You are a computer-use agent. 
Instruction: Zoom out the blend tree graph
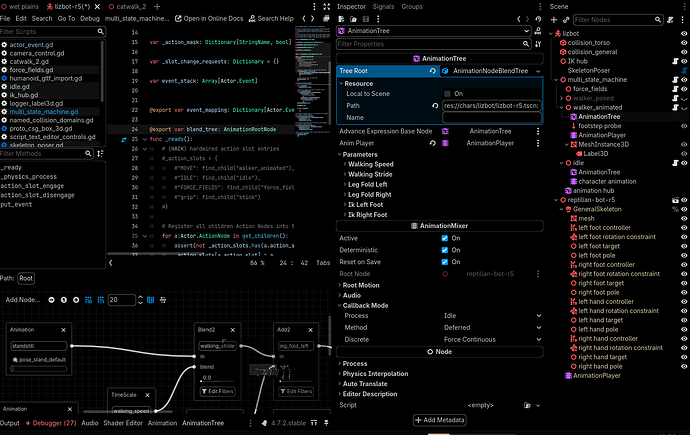click(x=51, y=300)
